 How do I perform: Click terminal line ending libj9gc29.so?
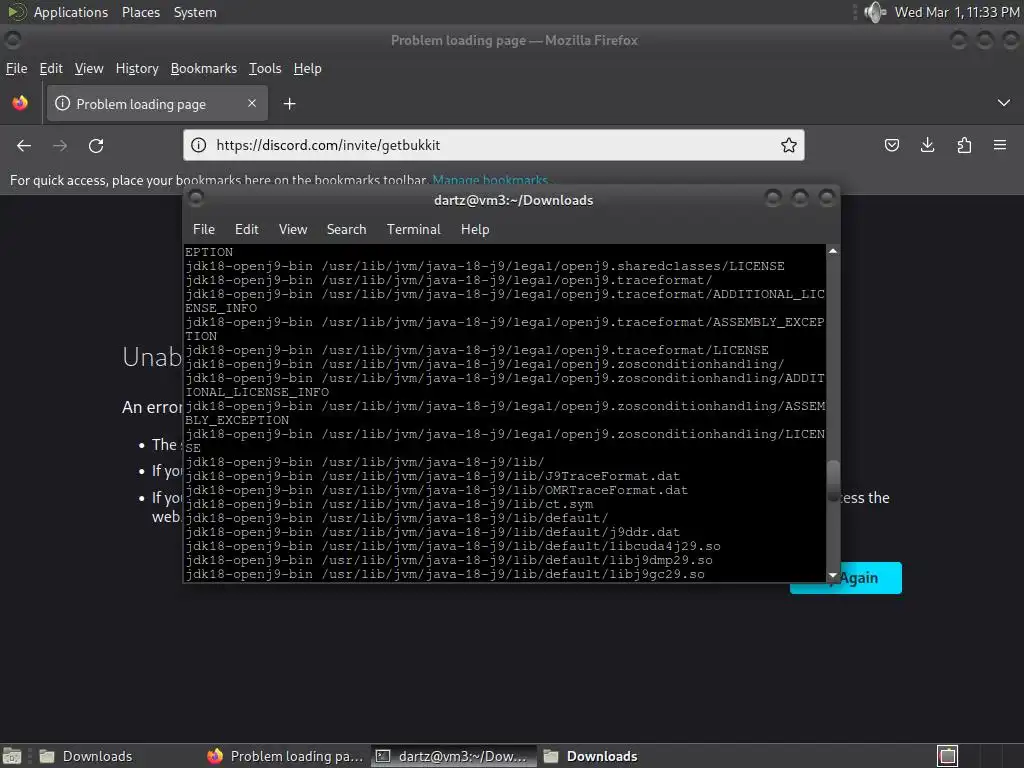pyautogui.click(x=445, y=574)
